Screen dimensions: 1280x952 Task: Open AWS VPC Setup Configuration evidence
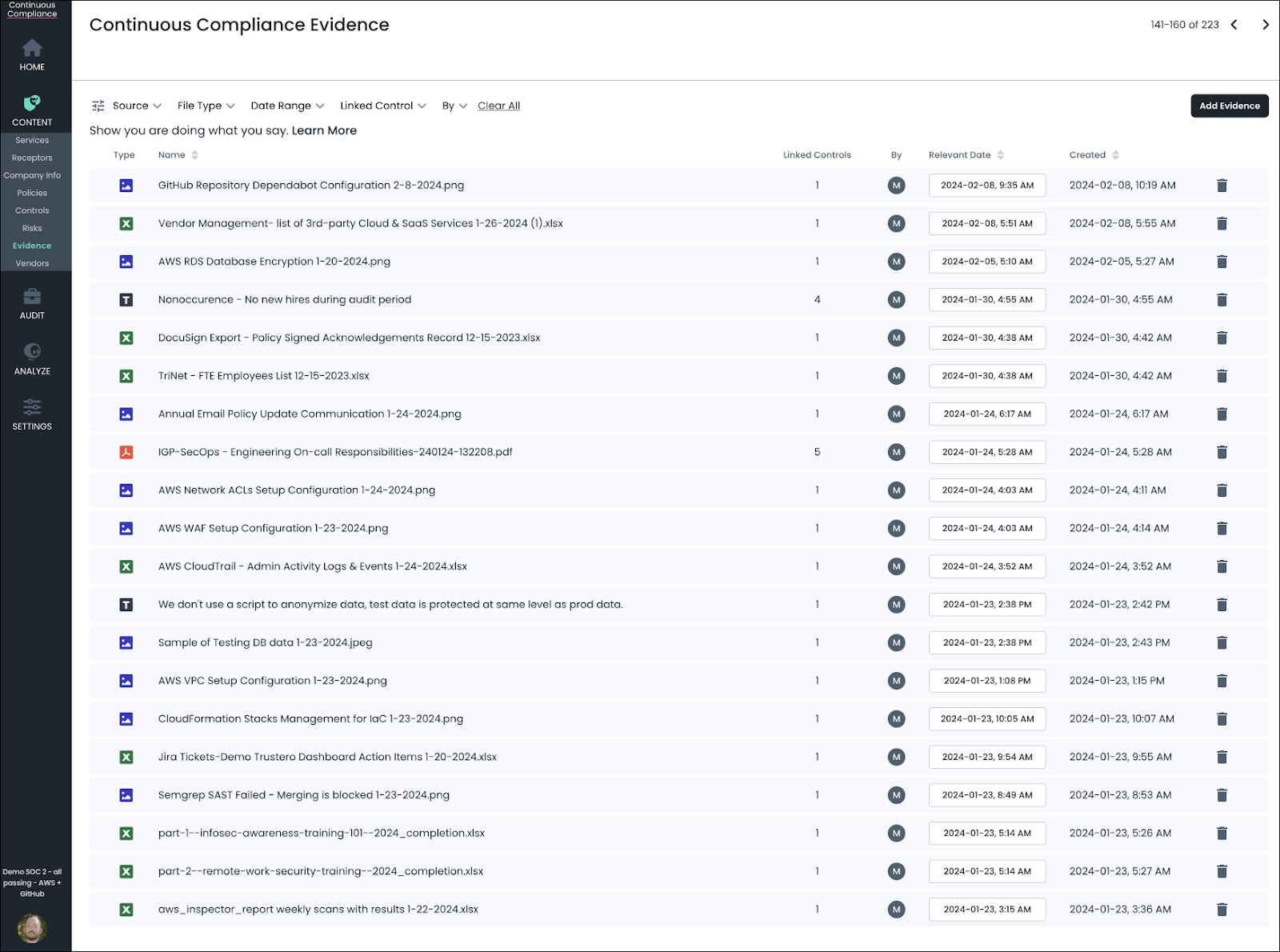tap(273, 681)
